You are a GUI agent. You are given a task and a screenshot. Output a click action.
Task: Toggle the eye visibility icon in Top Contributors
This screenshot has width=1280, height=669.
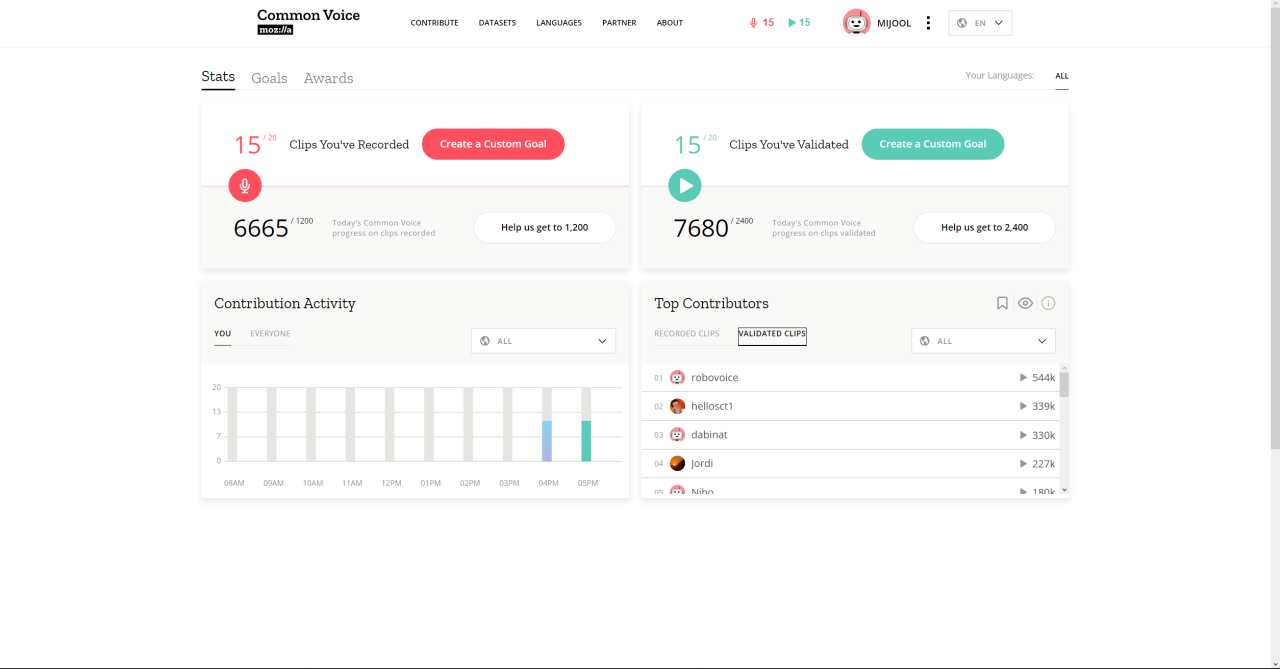coord(1025,303)
